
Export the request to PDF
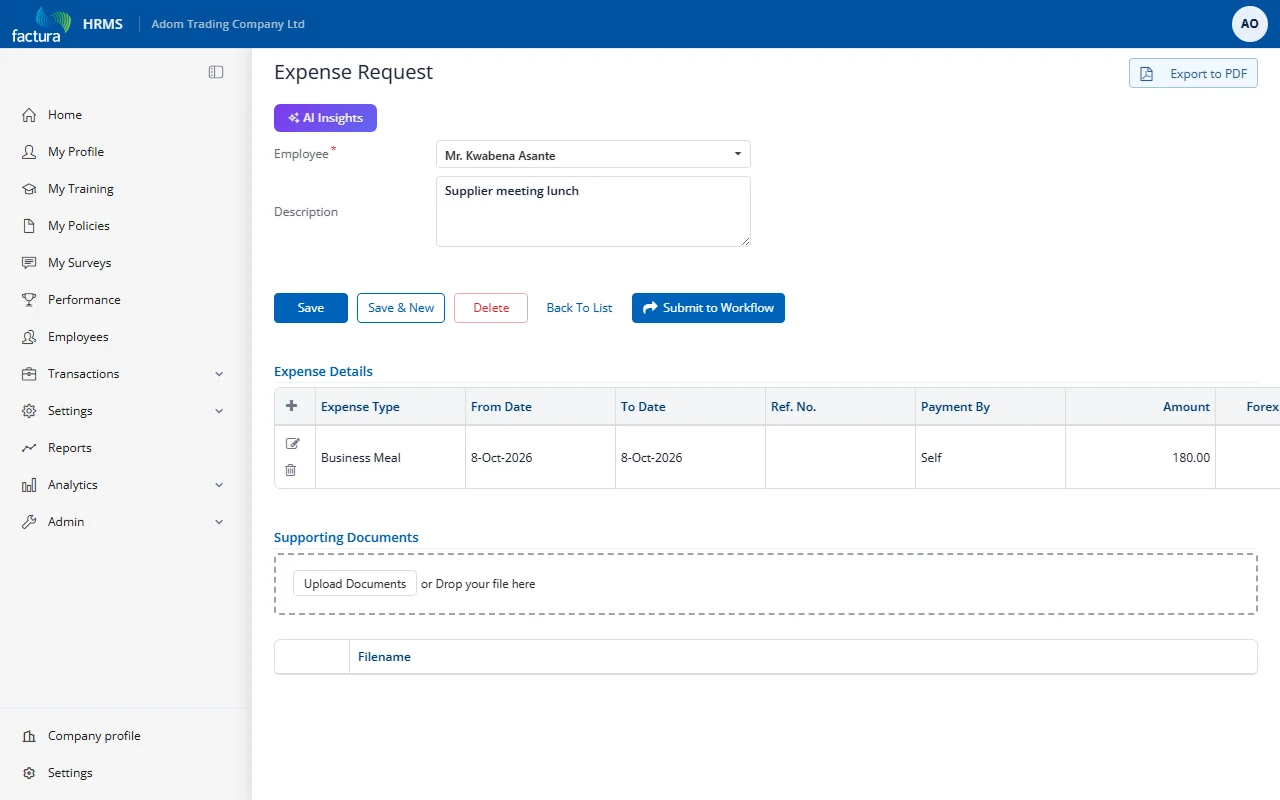click(x=1193, y=74)
